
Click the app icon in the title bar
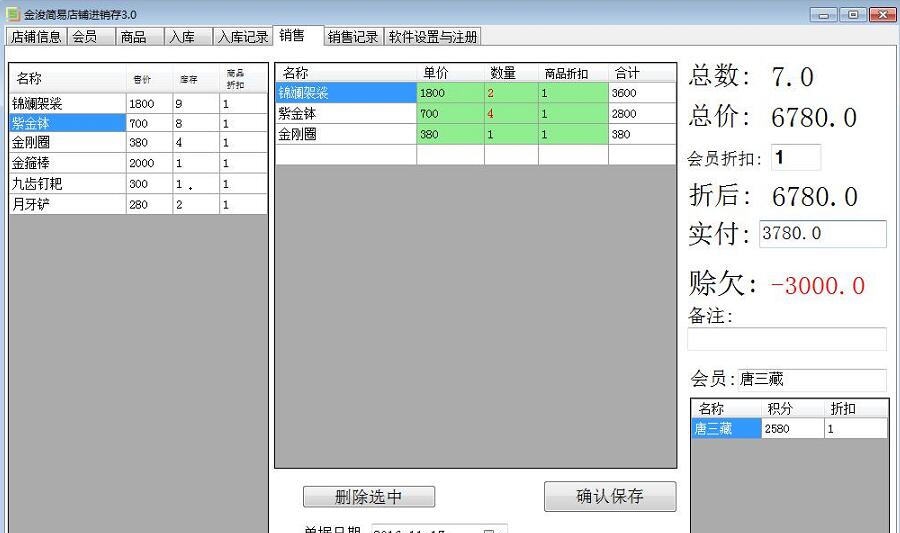[13, 13]
